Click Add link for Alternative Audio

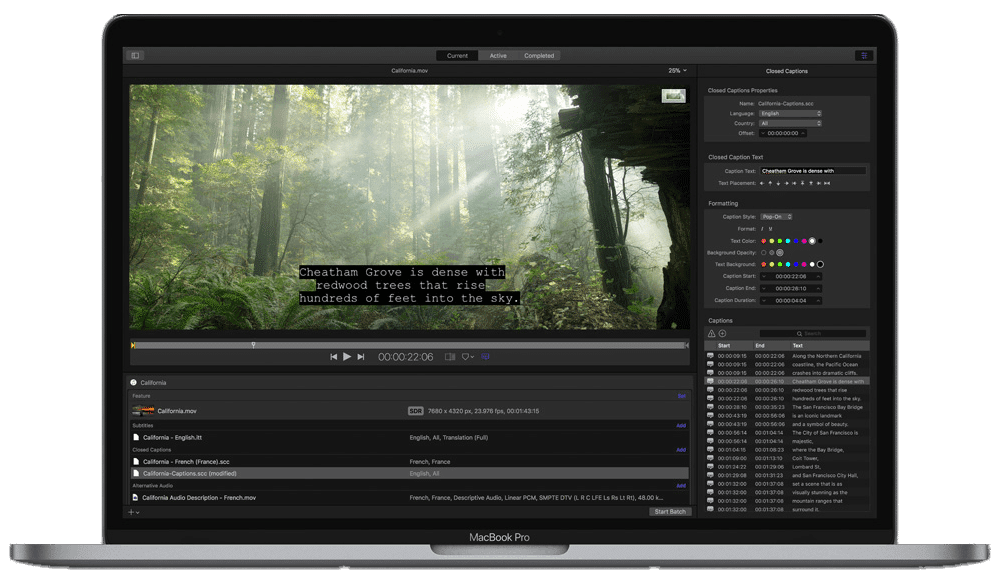681,486
